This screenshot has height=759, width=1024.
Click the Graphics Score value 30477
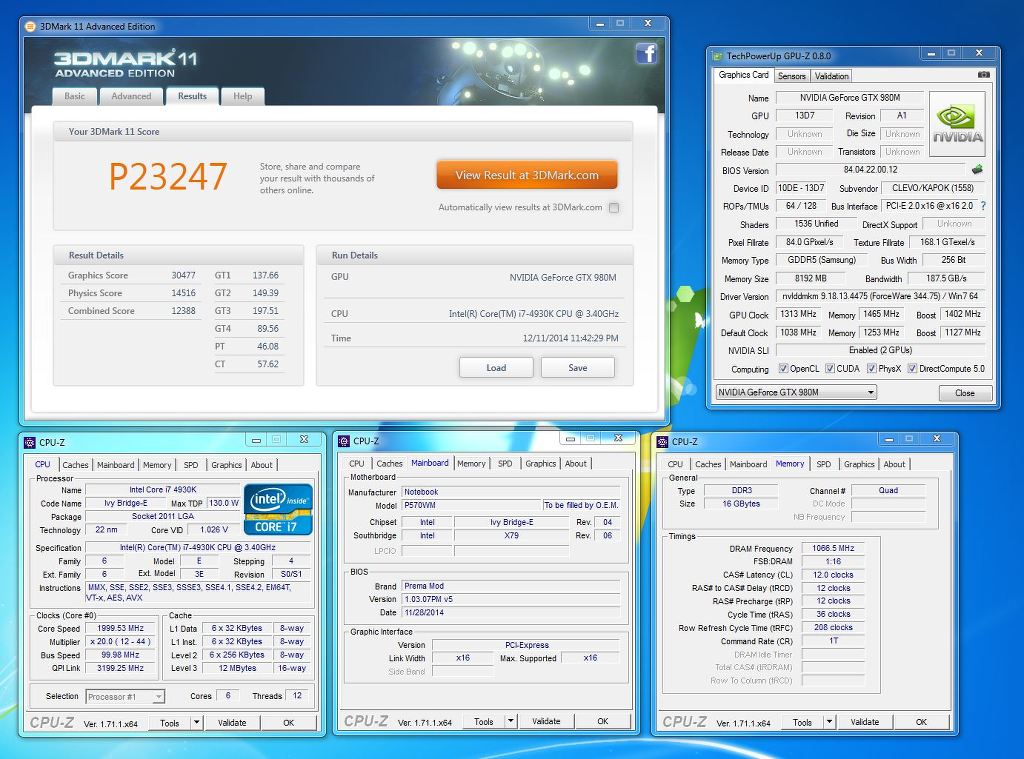[184, 276]
